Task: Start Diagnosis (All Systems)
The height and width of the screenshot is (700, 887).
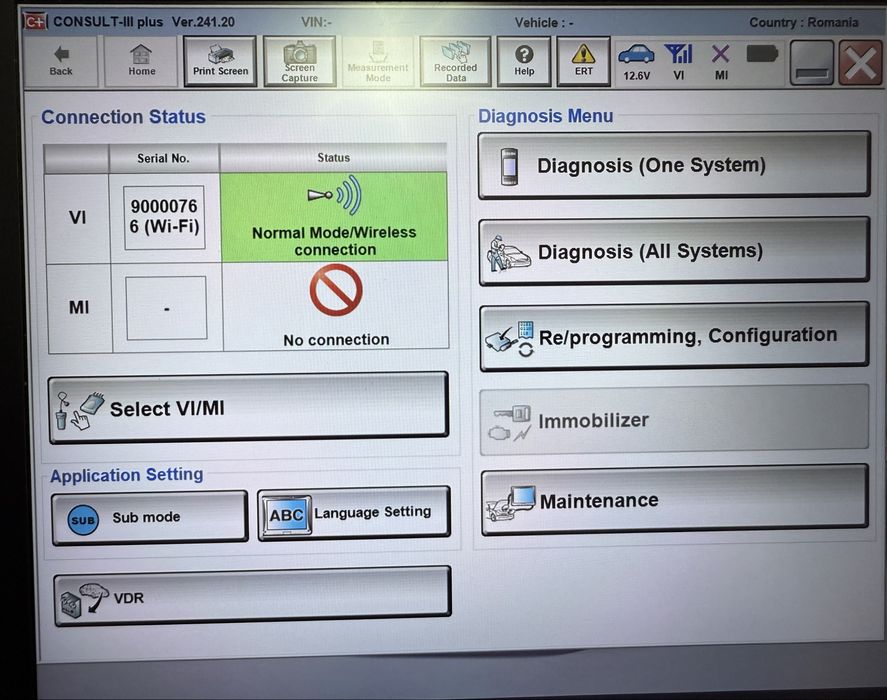Action: click(x=674, y=251)
